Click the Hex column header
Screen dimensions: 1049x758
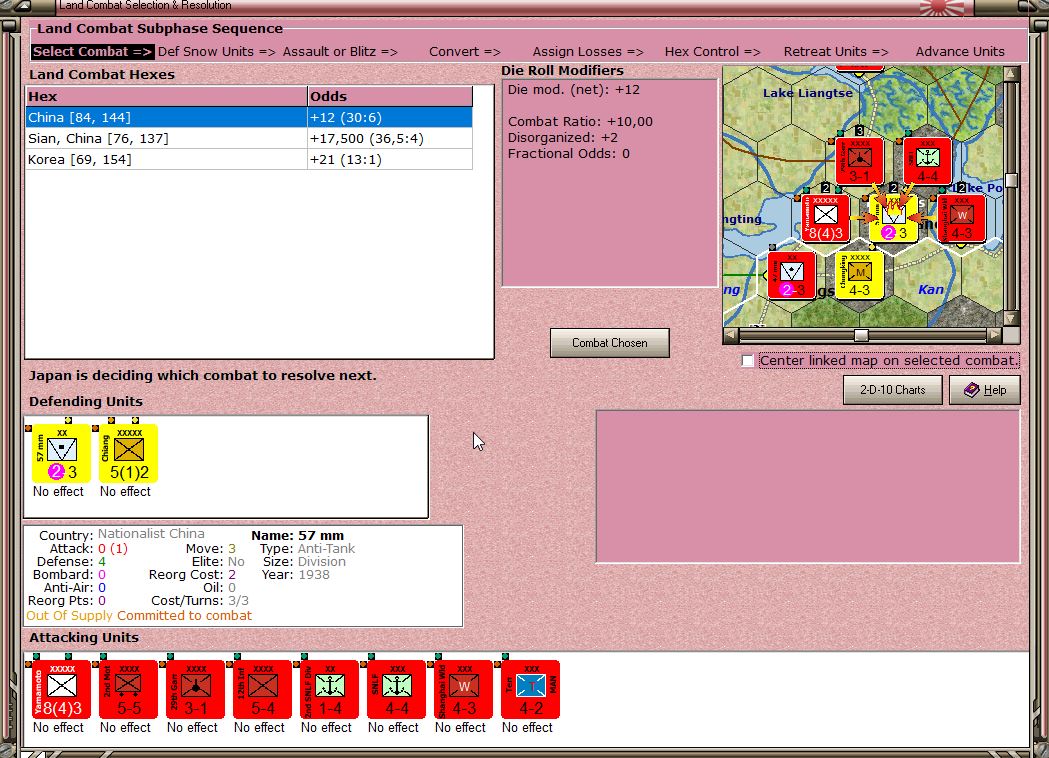point(166,96)
